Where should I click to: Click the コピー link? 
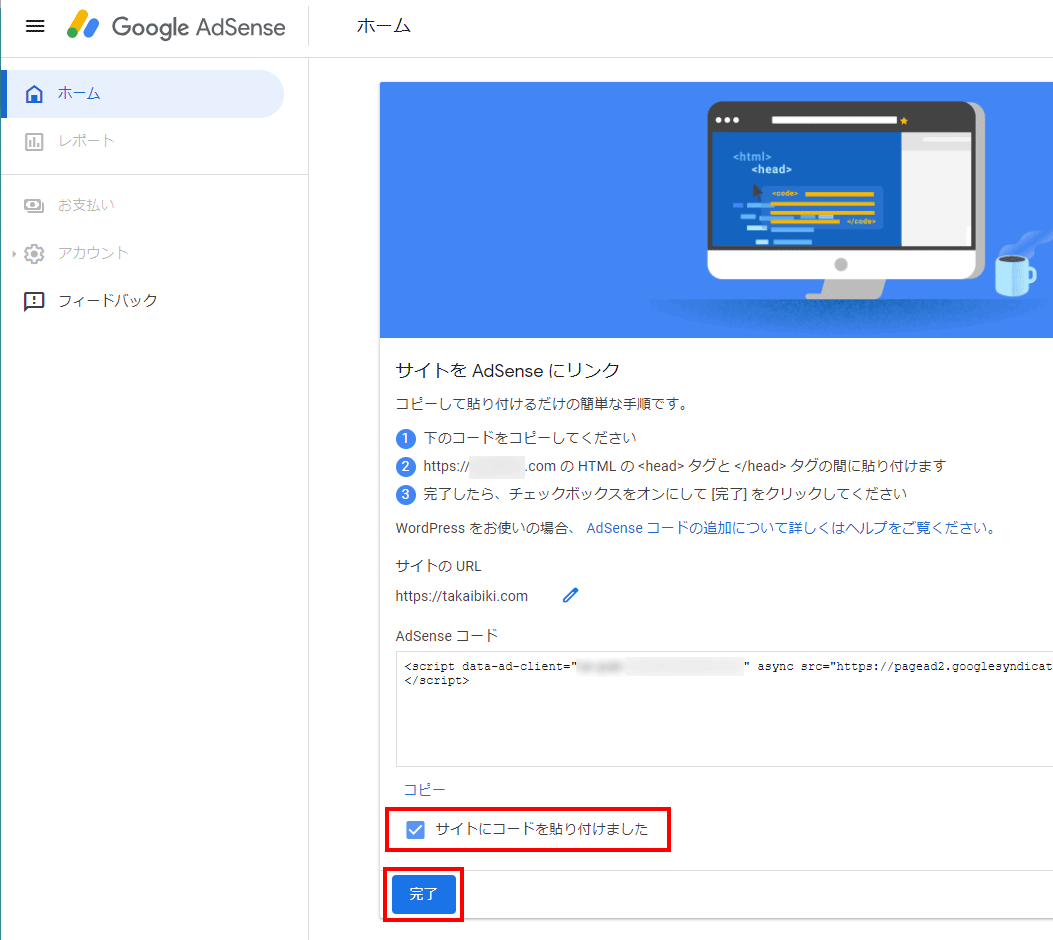[424, 790]
